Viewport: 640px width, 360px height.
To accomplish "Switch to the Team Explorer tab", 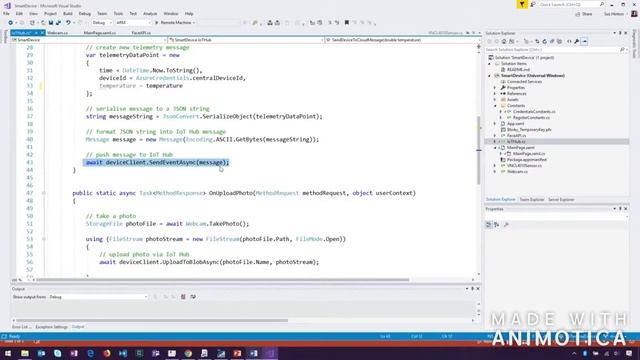I will 531,200.
